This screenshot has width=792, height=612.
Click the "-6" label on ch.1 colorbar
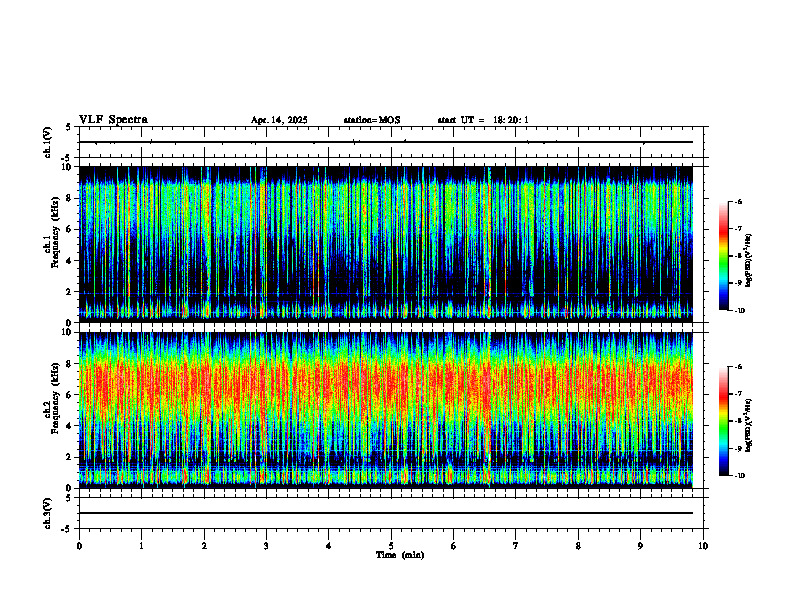[x=738, y=201]
